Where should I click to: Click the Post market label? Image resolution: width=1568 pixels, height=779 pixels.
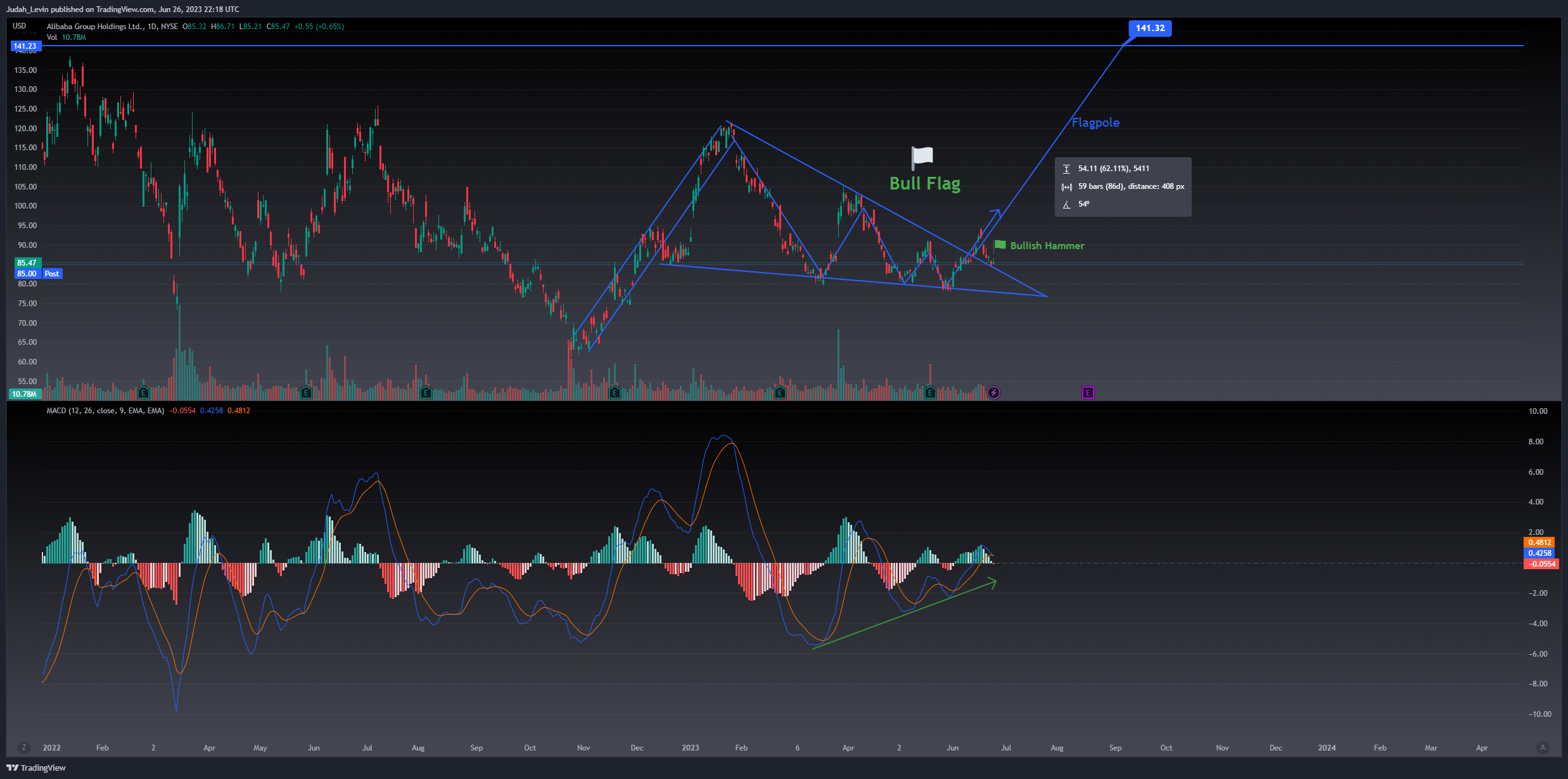(52, 273)
